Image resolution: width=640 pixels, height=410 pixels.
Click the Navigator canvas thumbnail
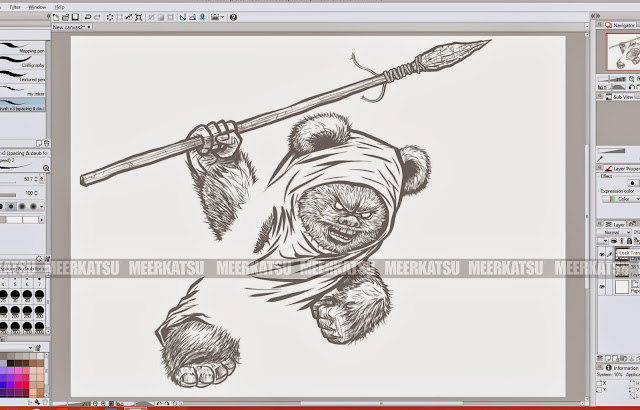pyautogui.click(x=623, y=52)
